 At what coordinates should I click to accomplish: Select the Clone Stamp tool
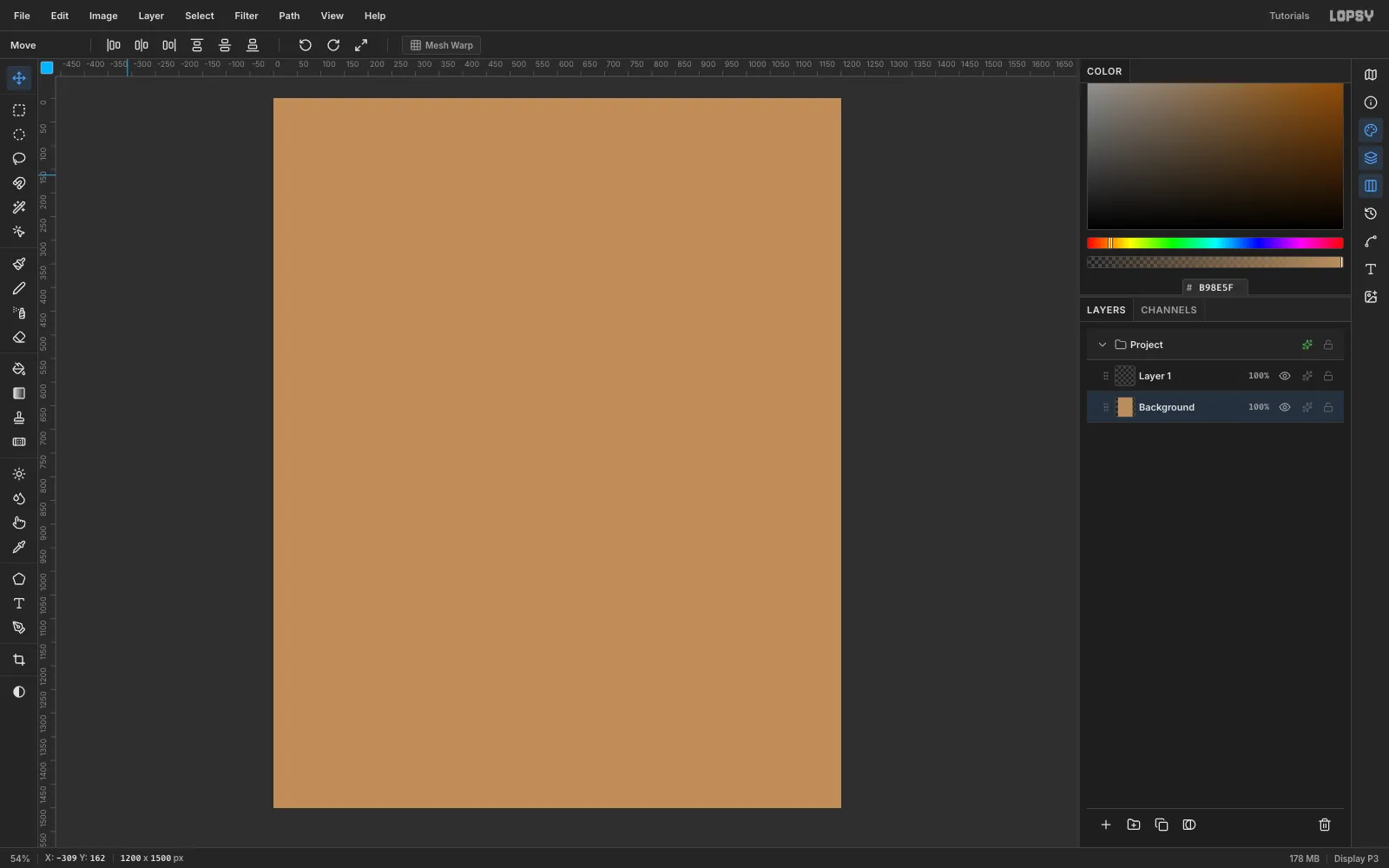19,418
